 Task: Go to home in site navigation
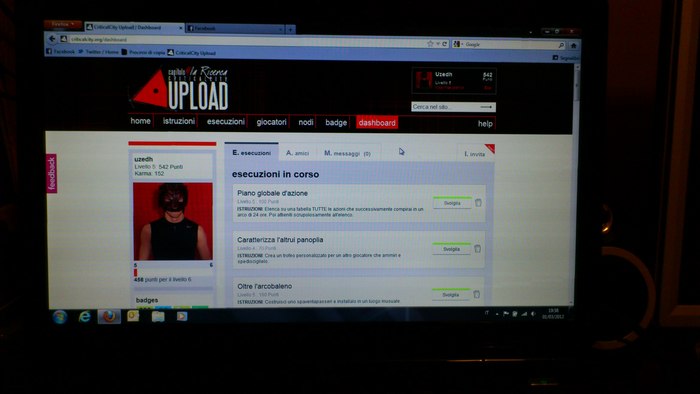(x=140, y=121)
